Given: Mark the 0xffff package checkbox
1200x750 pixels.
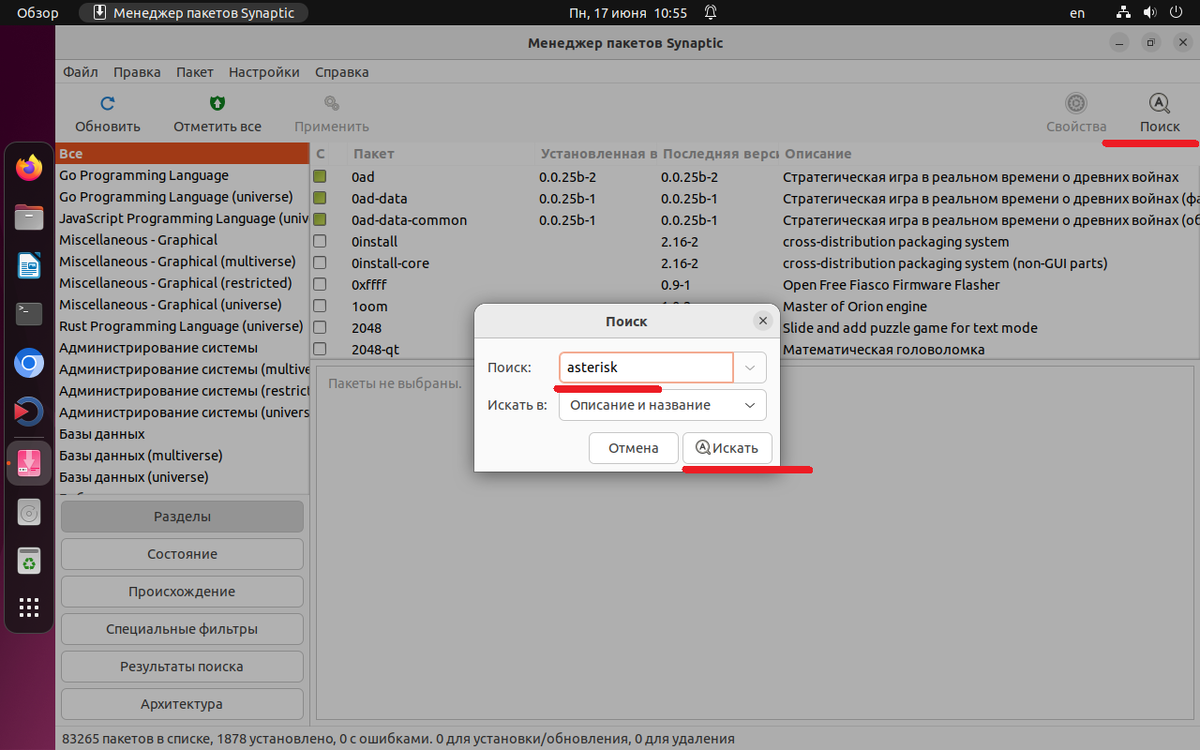Looking at the screenshot, I should (320, 285).
